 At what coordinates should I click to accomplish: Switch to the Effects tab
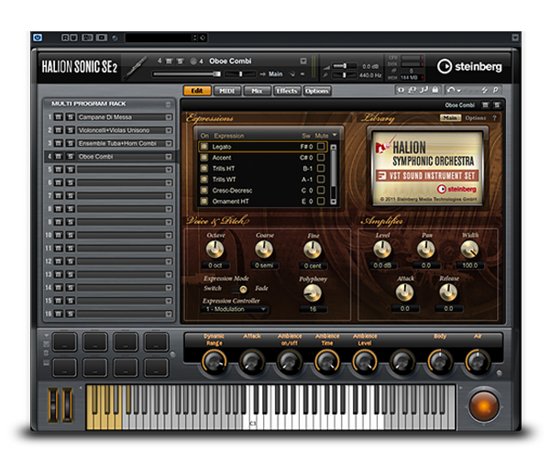pyautogui.click(x=287, y=91)
